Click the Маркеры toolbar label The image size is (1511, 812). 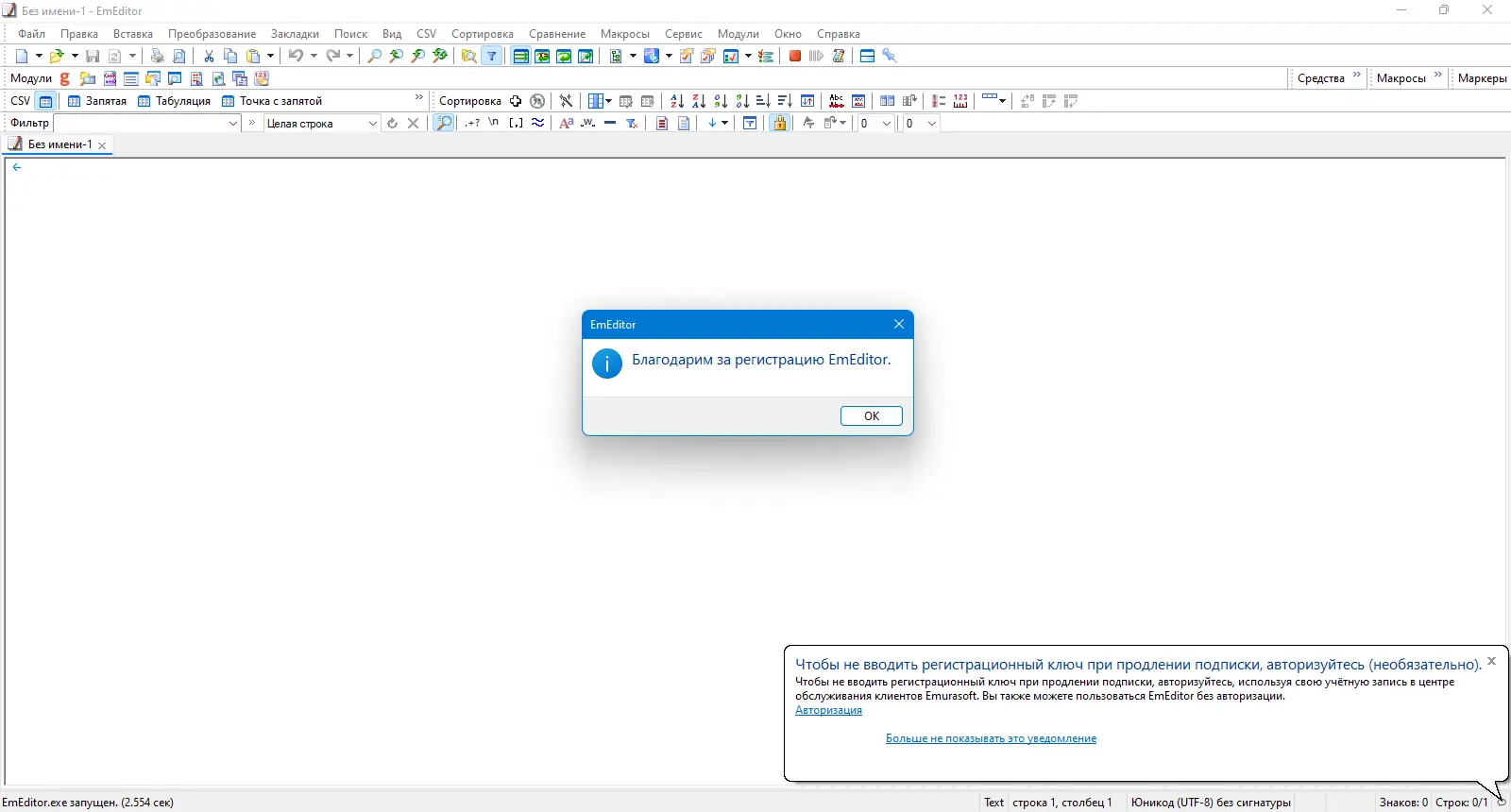point(1482,78)
